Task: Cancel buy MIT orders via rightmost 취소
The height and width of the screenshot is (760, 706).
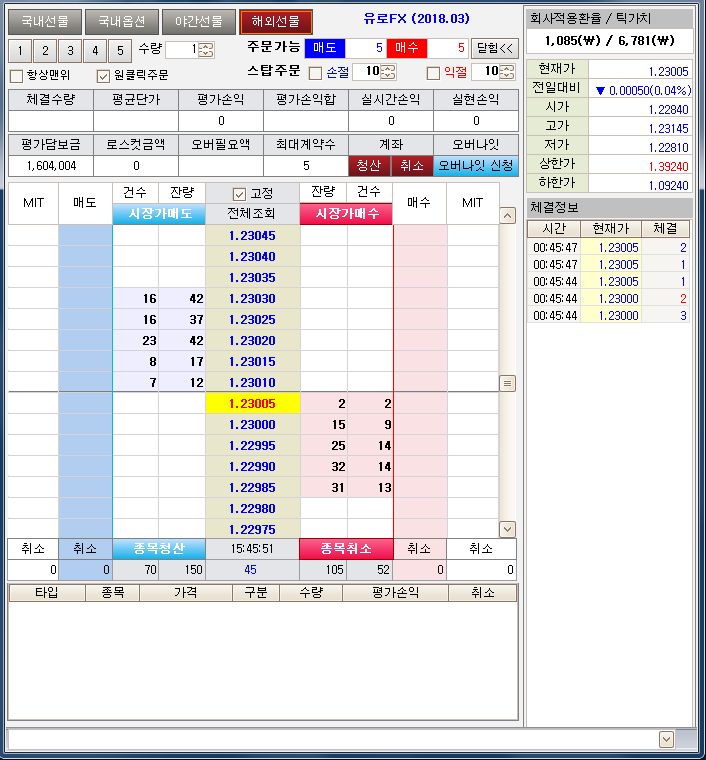Action: coord(481,549)
